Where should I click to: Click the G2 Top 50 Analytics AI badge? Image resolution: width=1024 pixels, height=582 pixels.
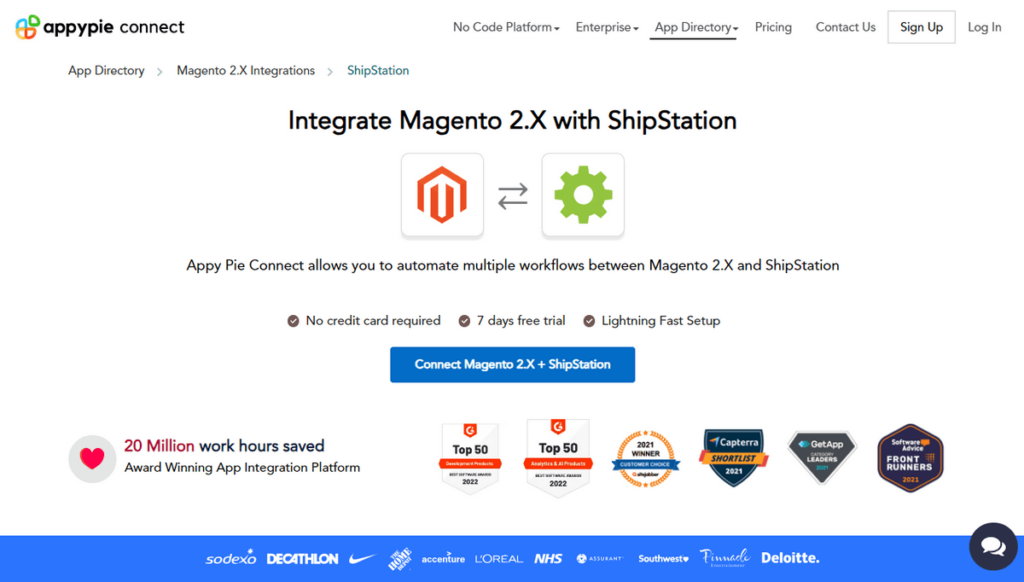pyautogui.click(x=558, y=458)
